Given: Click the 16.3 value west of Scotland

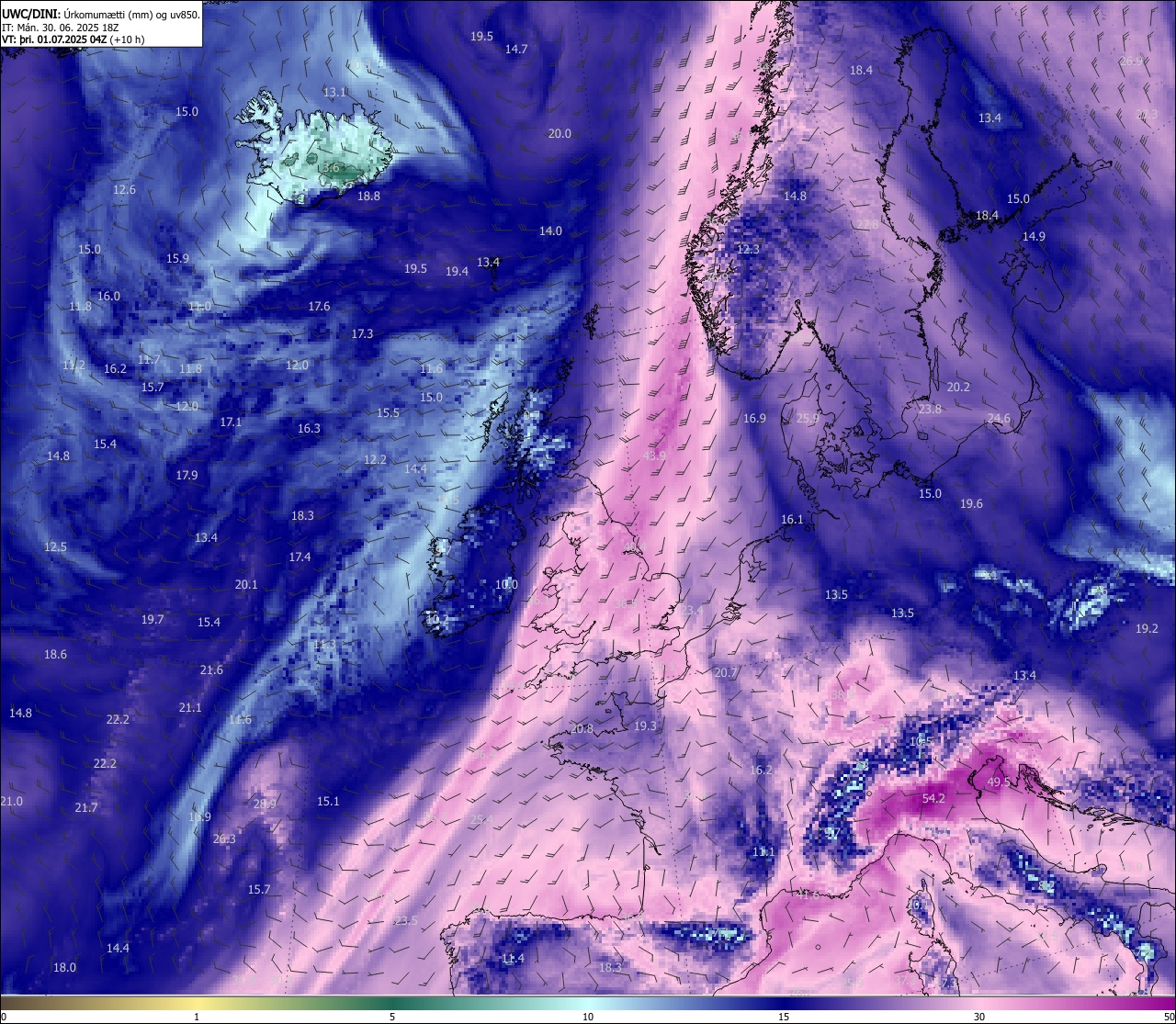Looking at the screenshot, I should click(309, 428).
